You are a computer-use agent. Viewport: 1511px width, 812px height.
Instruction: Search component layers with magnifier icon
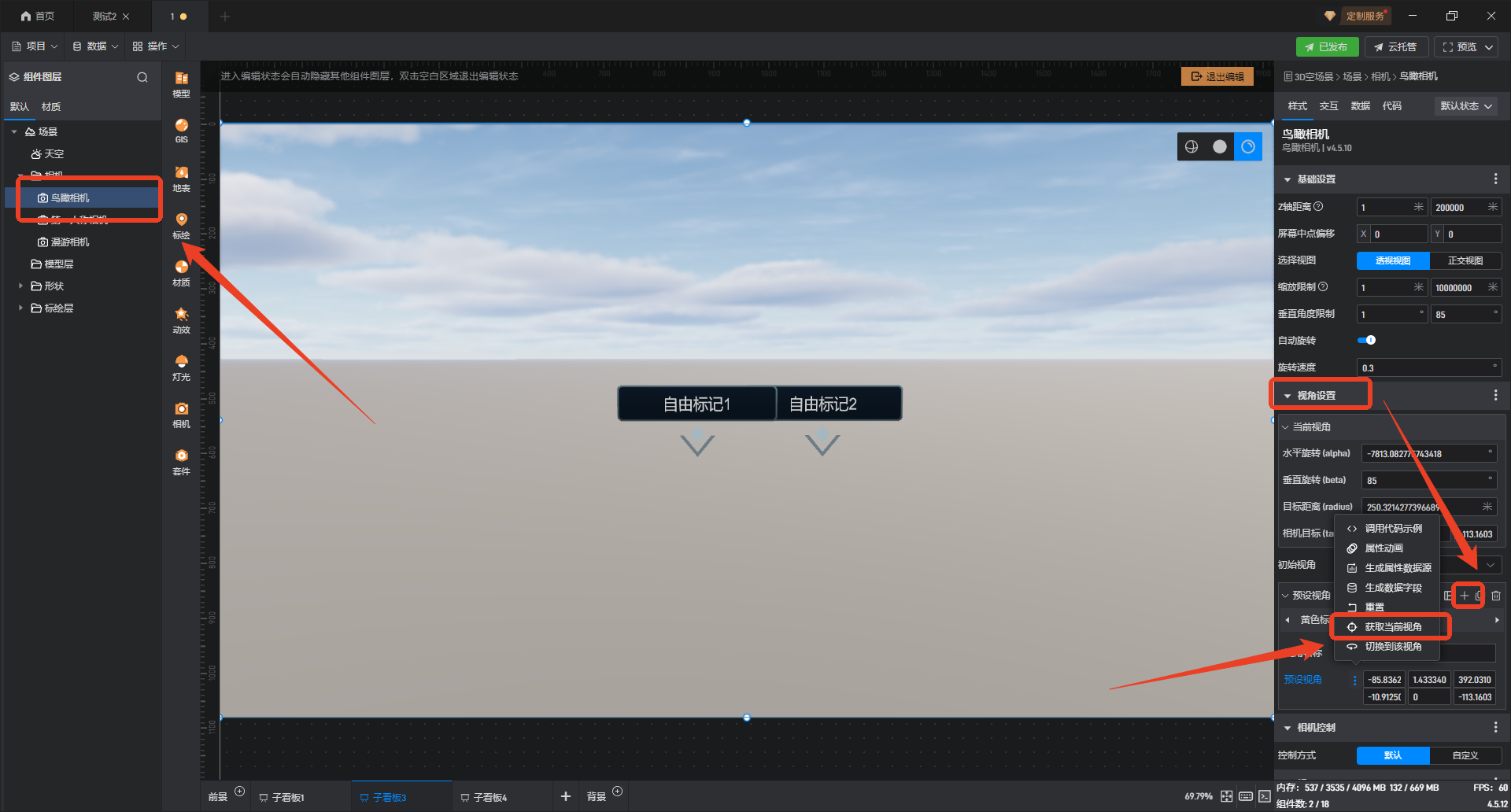coord(142,77)
